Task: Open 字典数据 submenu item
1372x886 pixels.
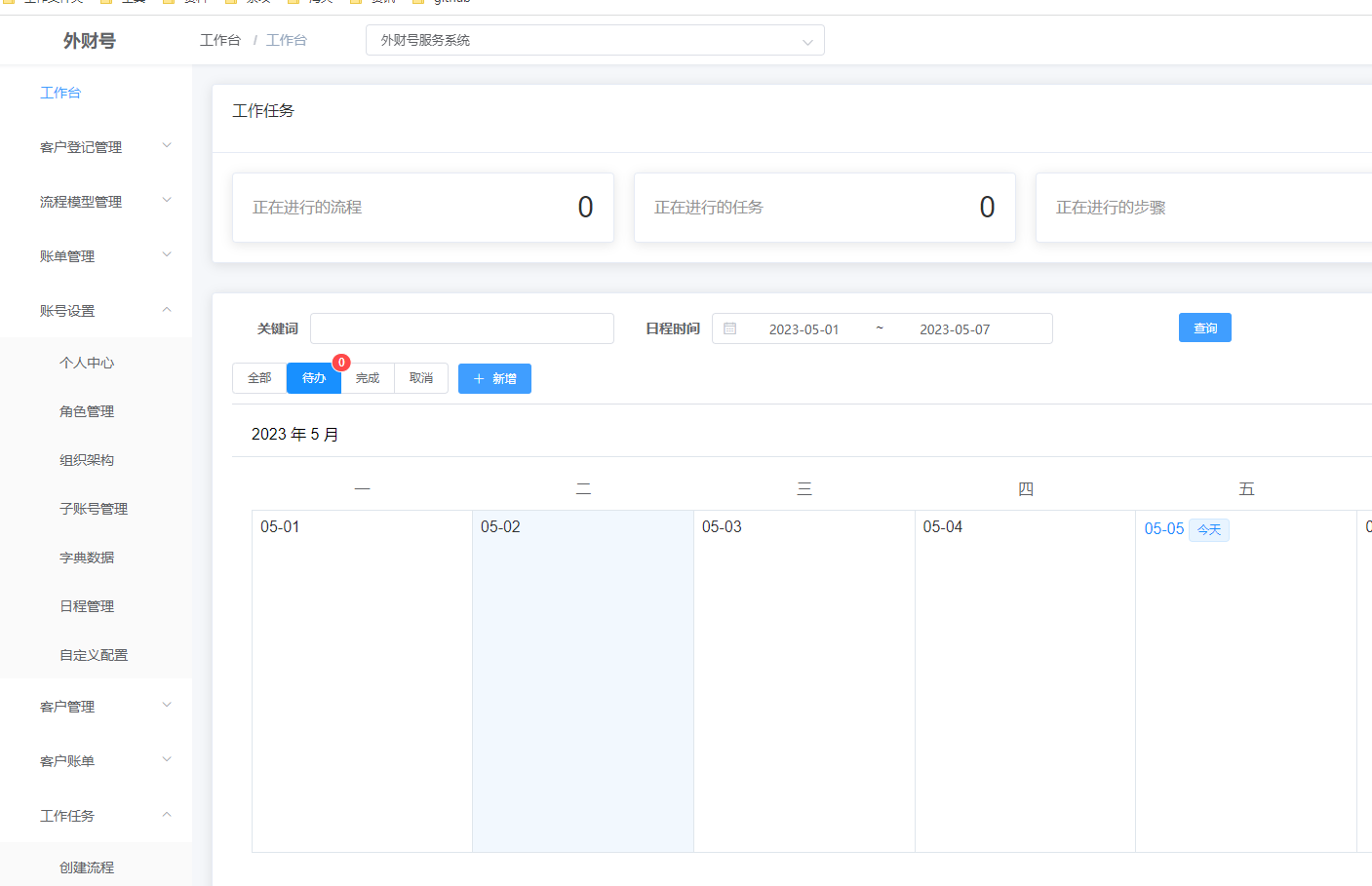Action: coord(87,558)
